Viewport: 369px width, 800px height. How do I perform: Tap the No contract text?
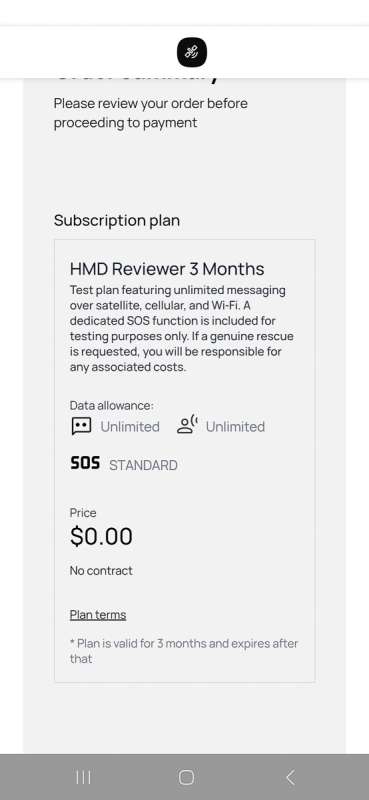point(101,570)
